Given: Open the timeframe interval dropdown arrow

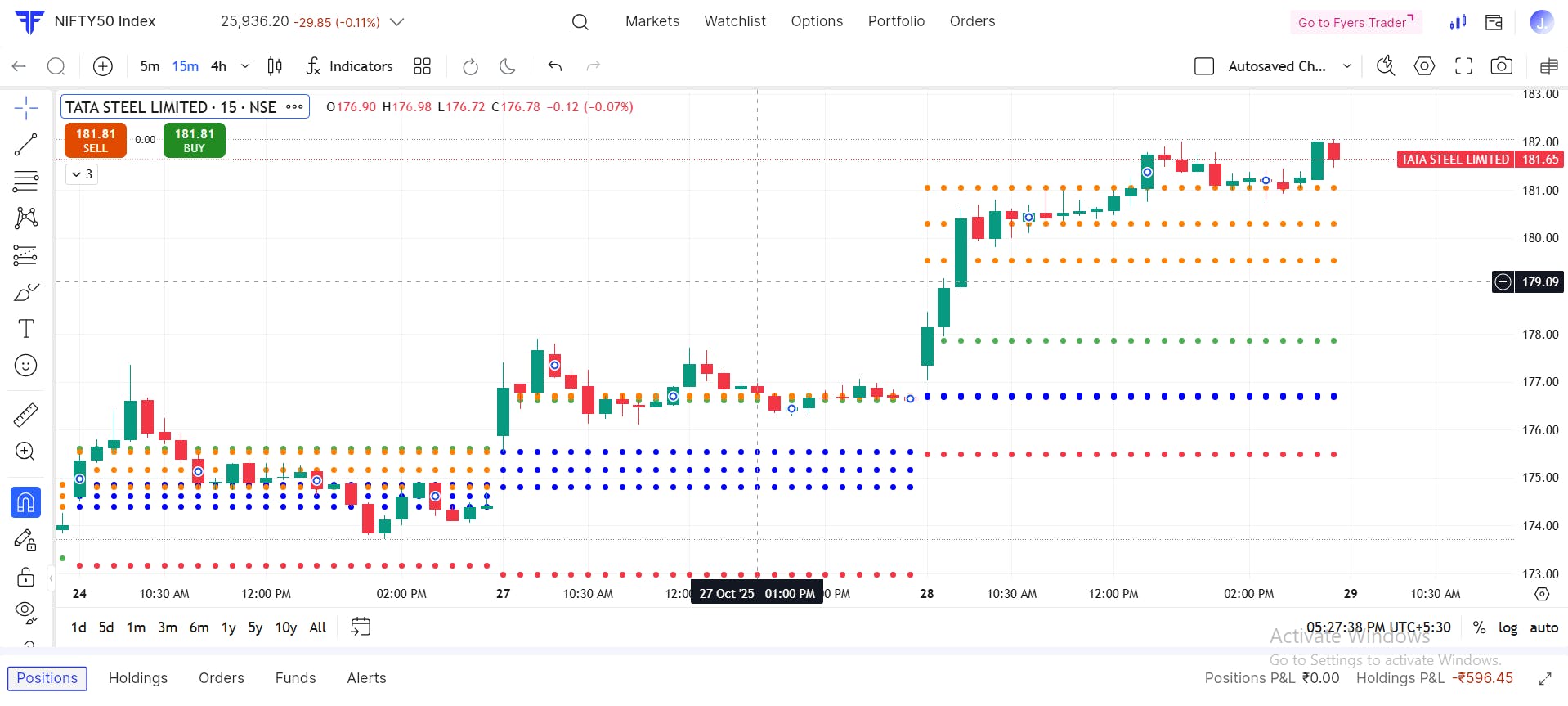Looking at the screenshot, I should coord(245,66).
